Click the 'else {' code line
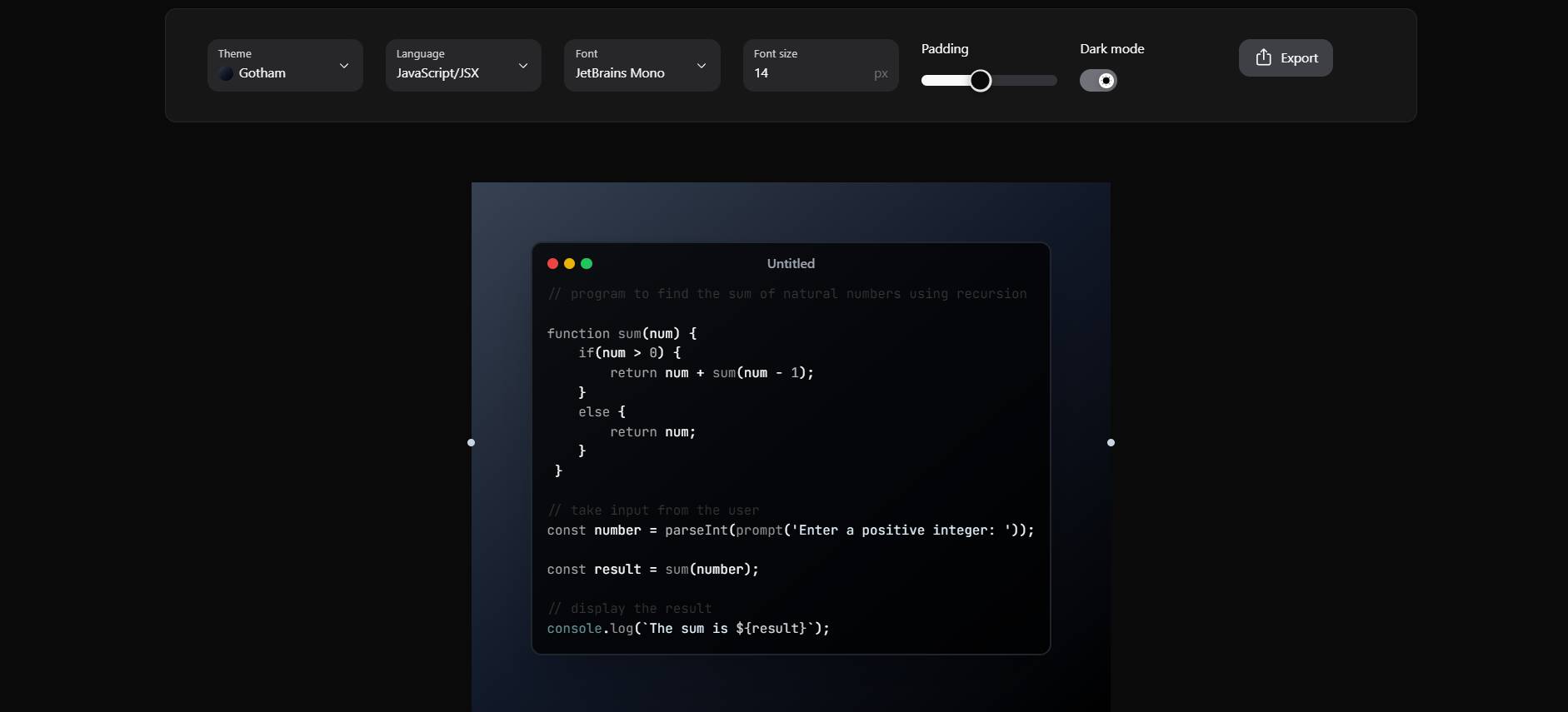 point(602,412)
